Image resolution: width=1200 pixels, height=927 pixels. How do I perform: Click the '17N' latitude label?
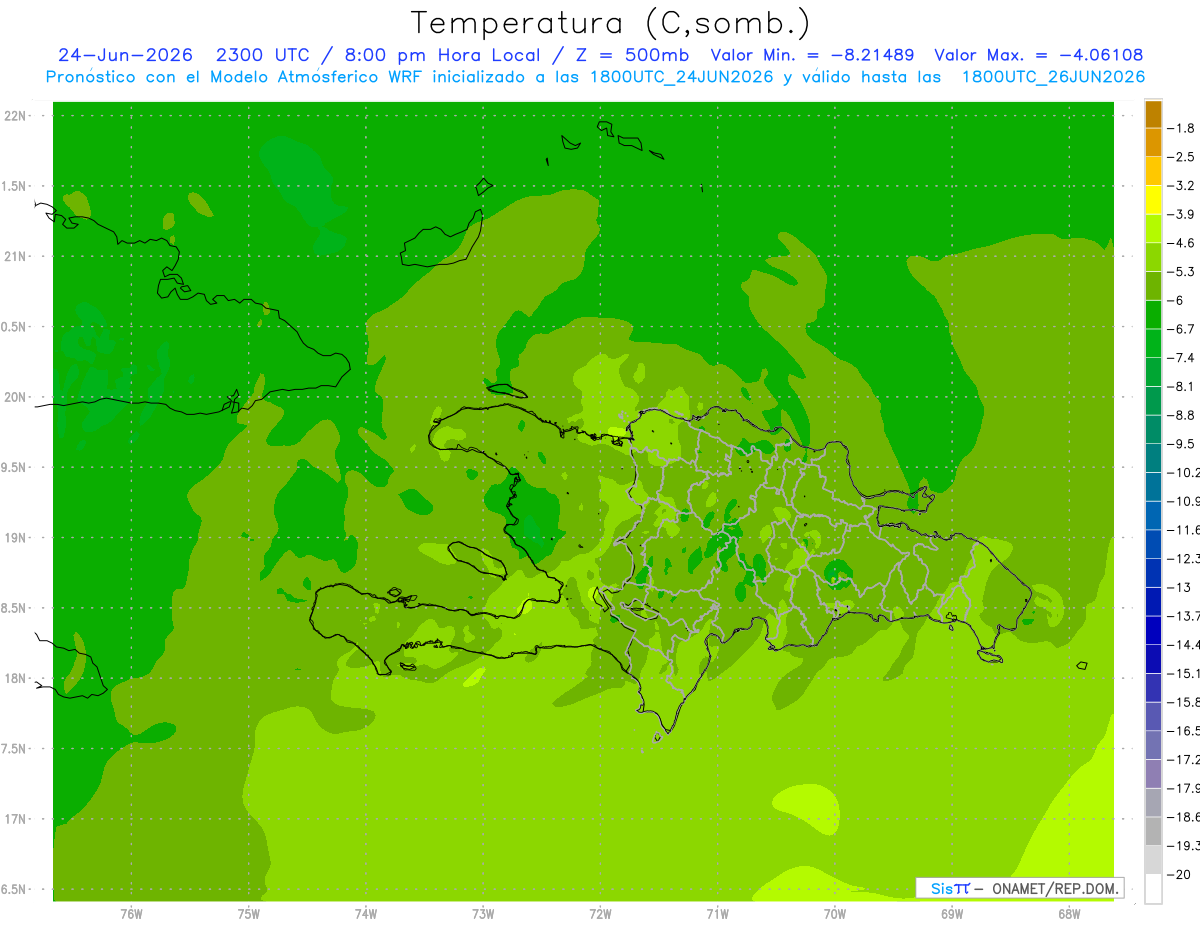pyautogui.click(x=17, y=819)
